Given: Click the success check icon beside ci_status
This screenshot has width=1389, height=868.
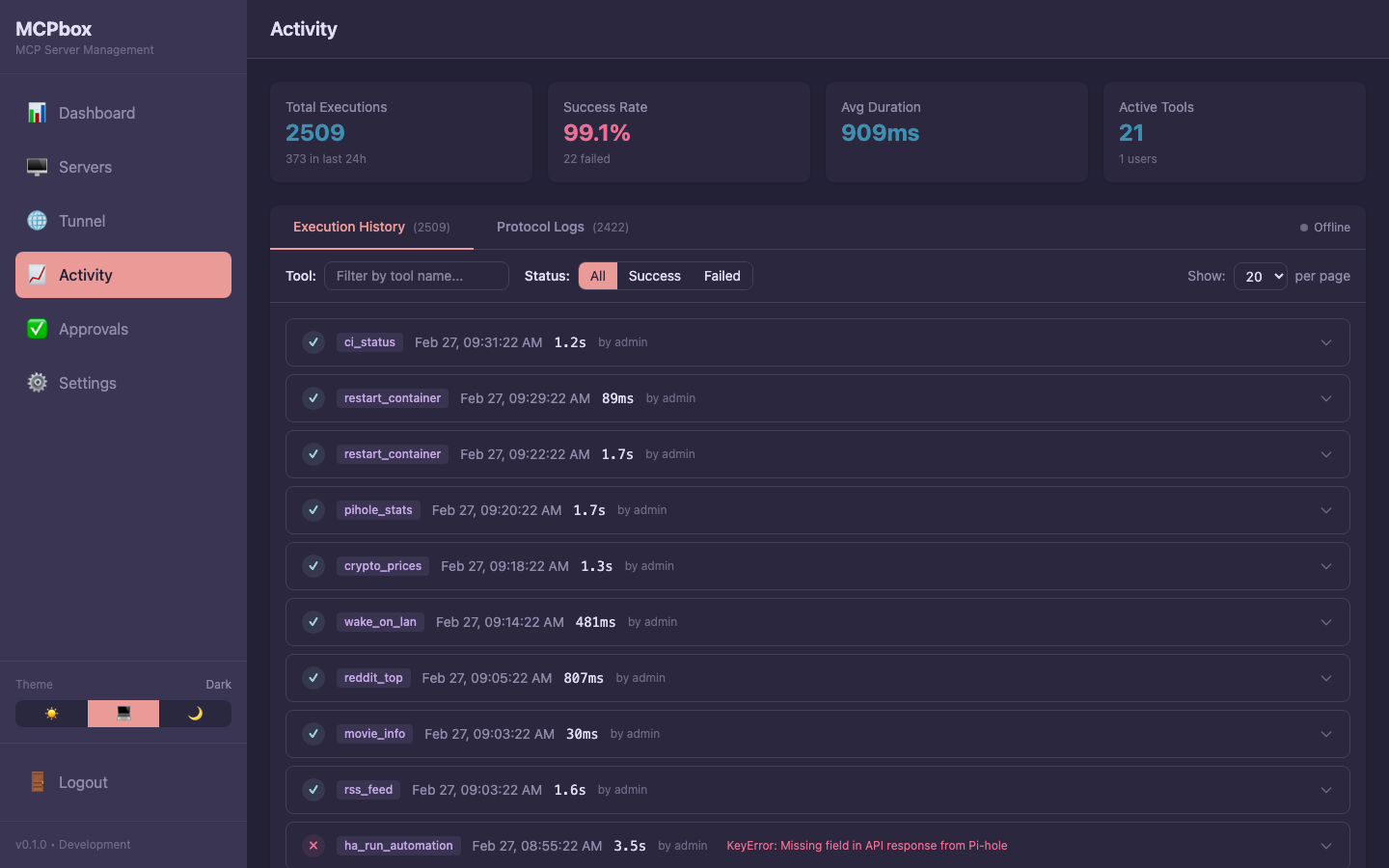Looking at the screenshot, I should (313, 342).
